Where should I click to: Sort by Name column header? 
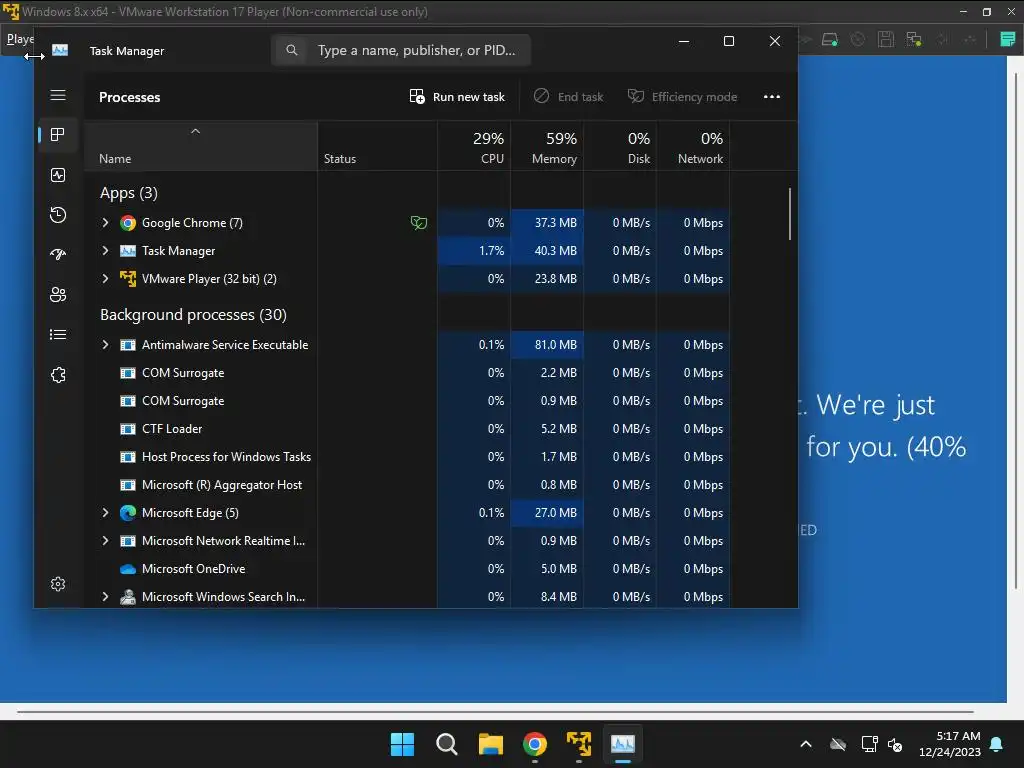click(200, 146)
